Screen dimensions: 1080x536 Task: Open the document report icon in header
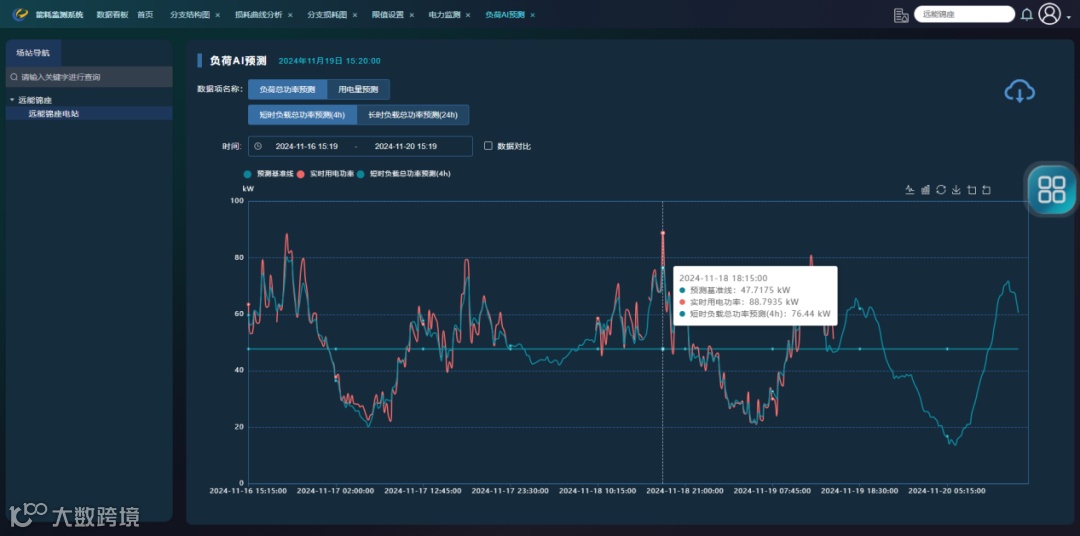pyautogui.click(x=901, y=15)
